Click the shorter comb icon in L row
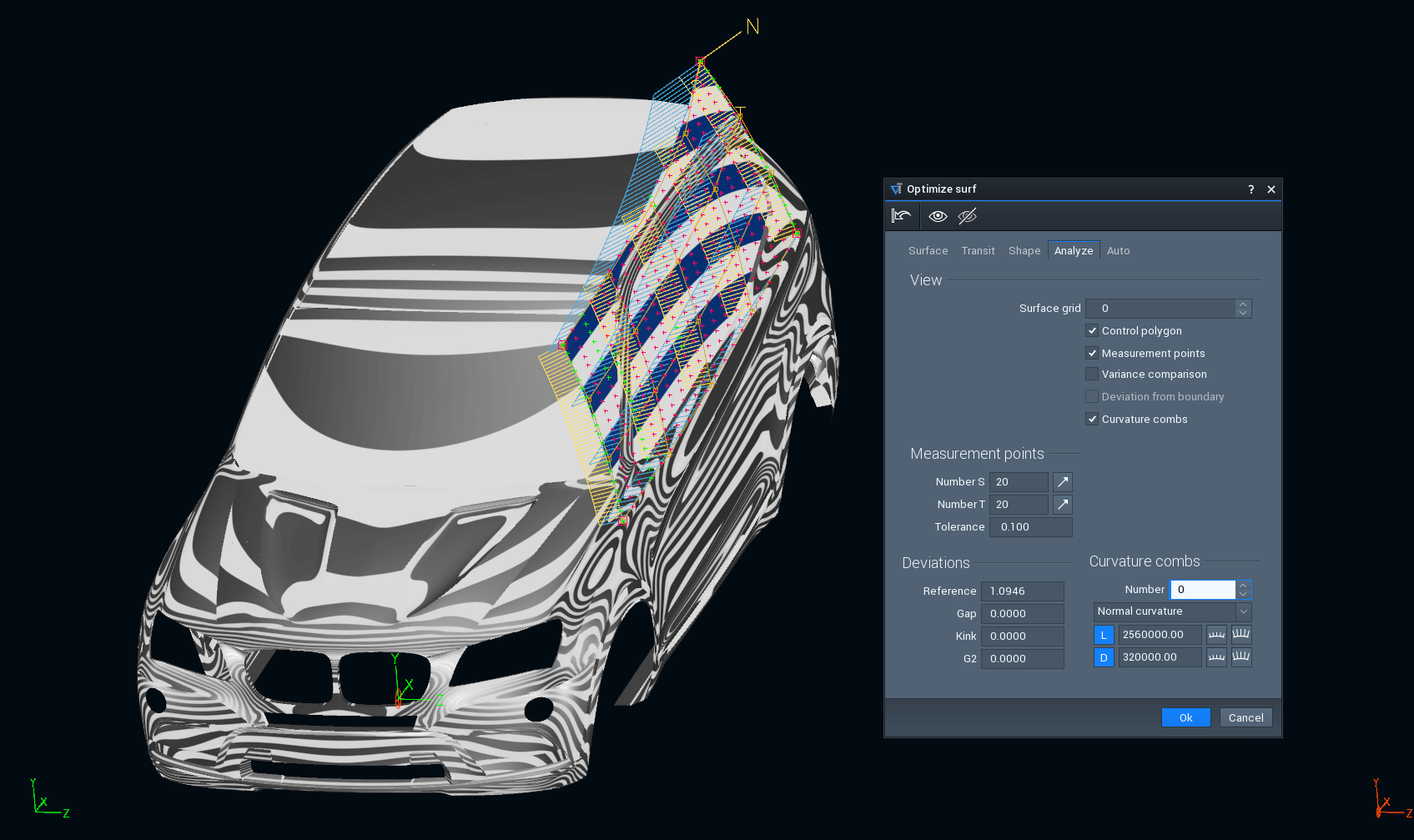 pos(1216,635)
